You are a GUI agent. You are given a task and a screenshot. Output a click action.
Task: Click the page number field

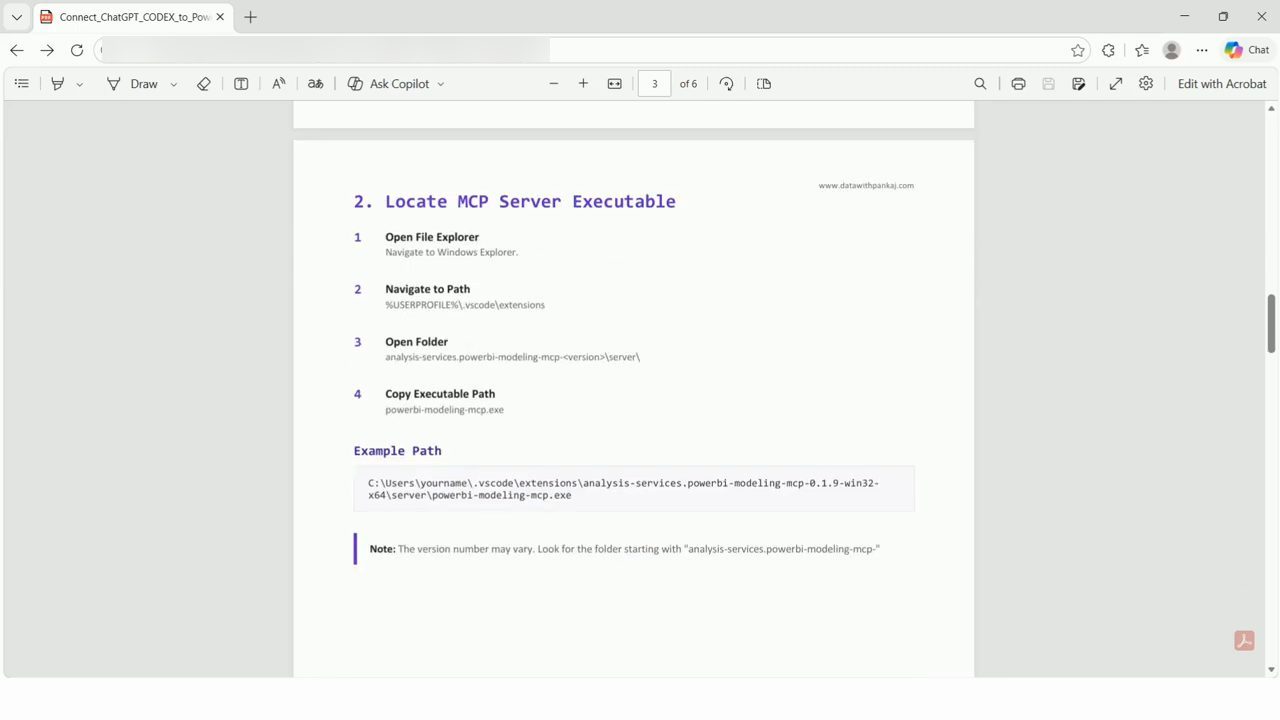point(654,84)
